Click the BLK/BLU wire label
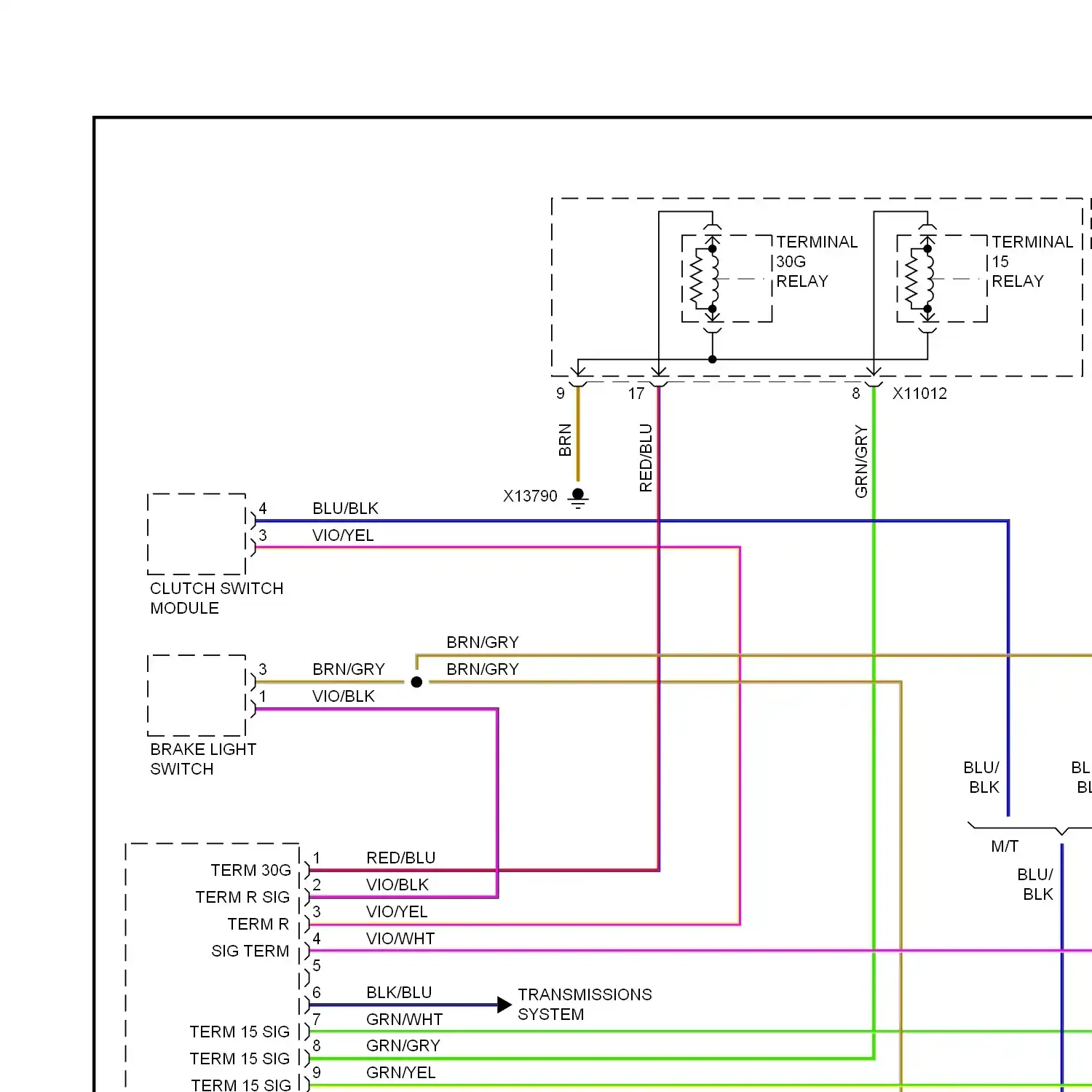Image resolution: width=1092 pixels, height=1092 pixels. [x=399, y=992]
